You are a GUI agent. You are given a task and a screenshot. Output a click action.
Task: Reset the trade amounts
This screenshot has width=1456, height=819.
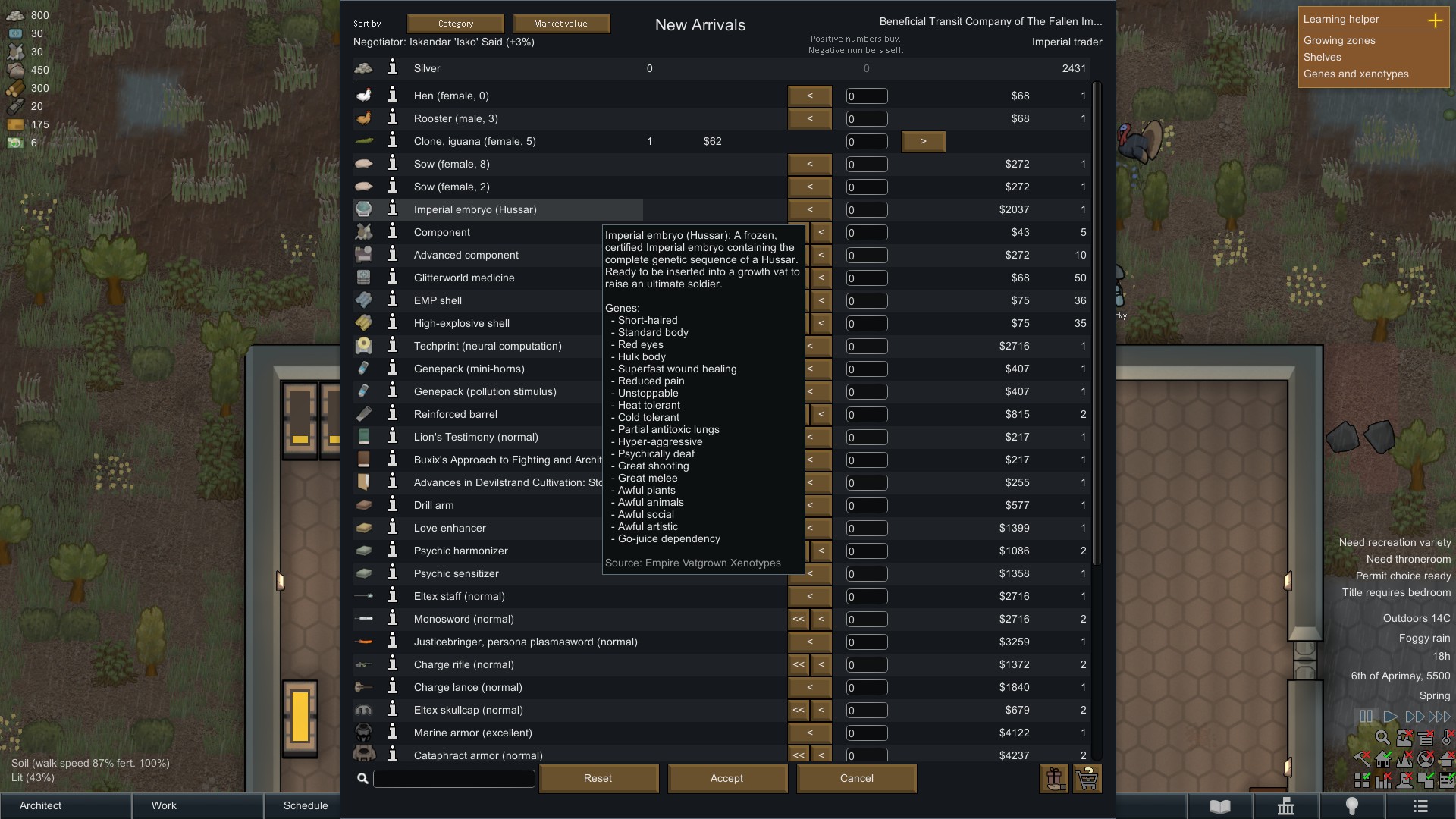[x=598, y=778]
